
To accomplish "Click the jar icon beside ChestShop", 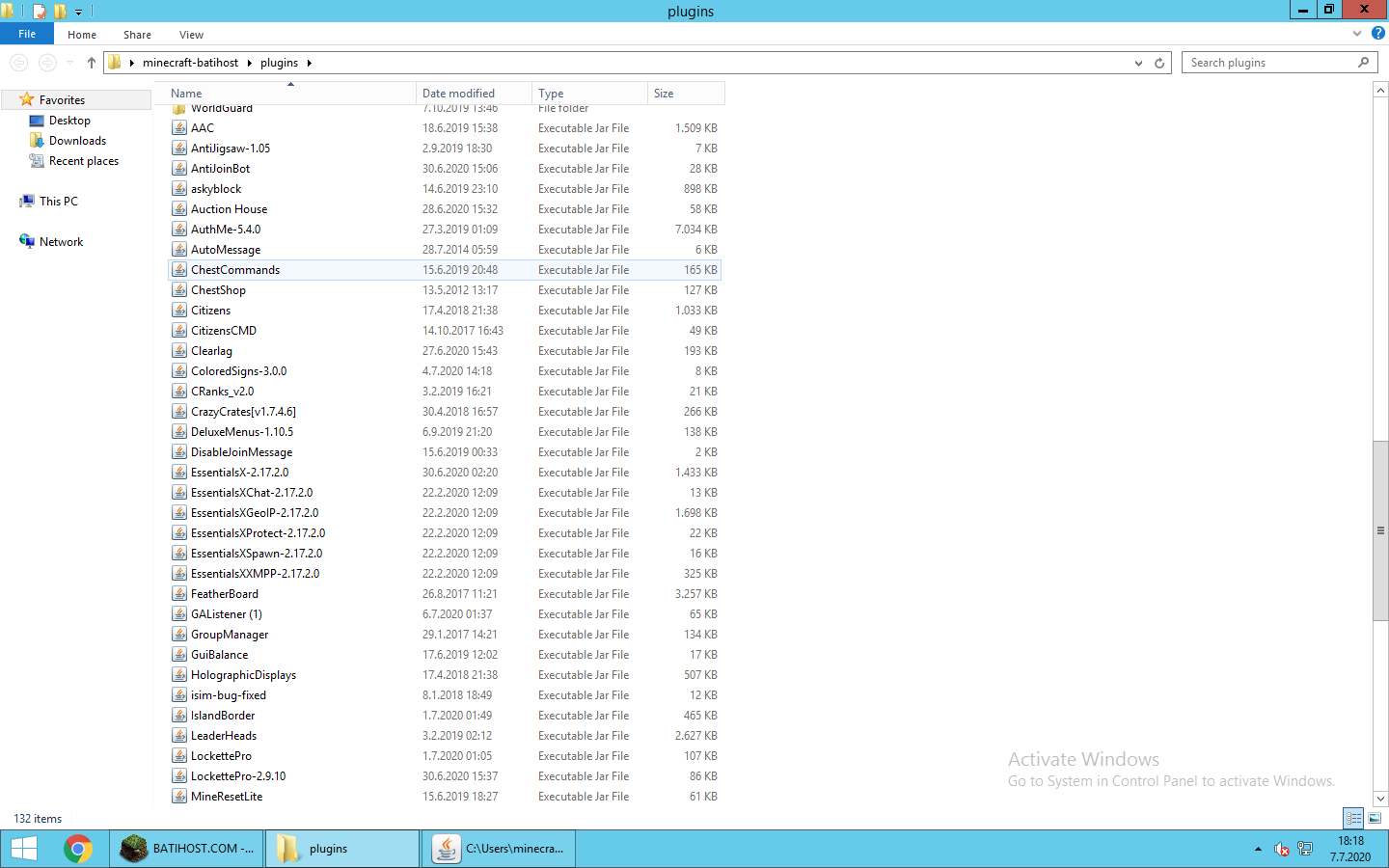I will [179, 290].
